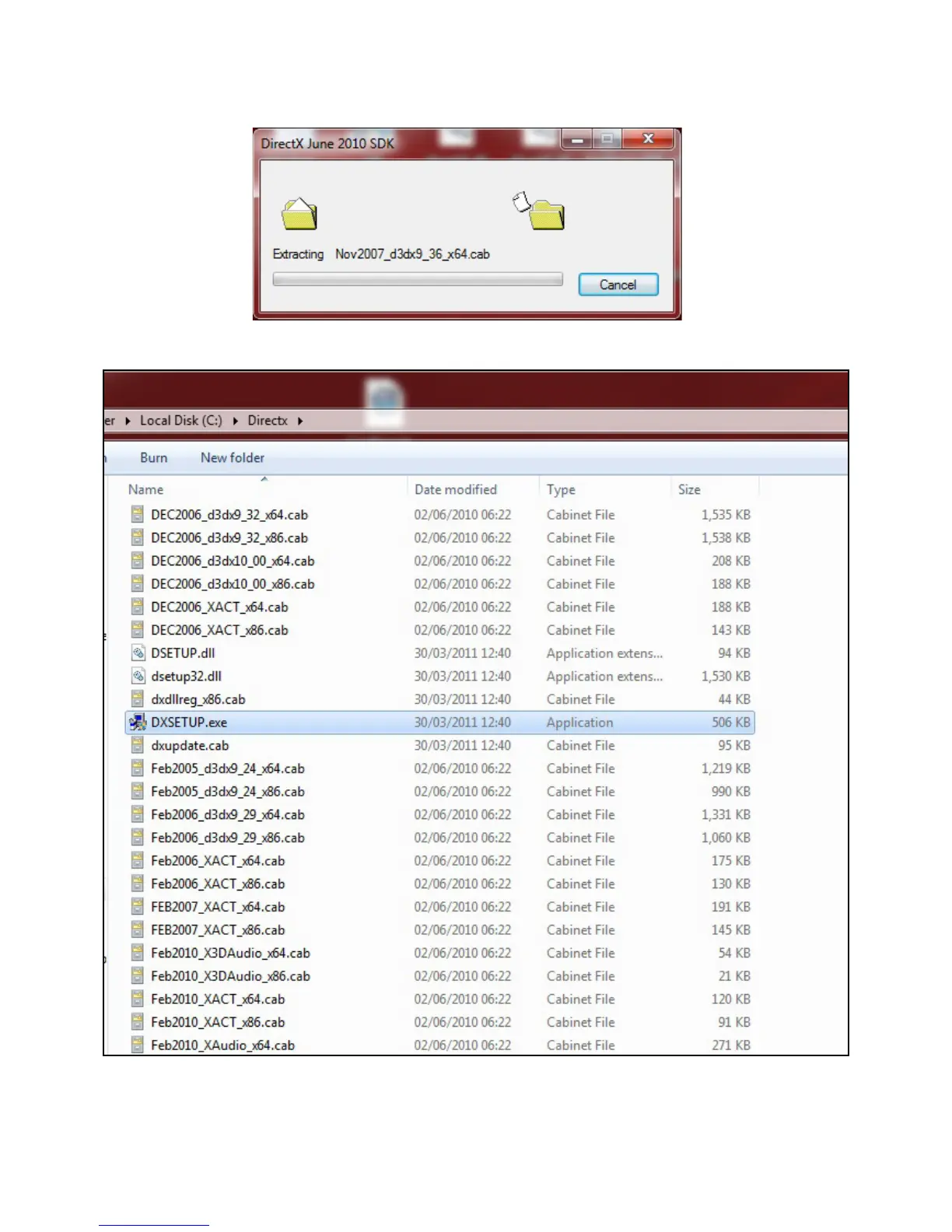Image resolution: width=952 pixels, height=1232 pixels.
Task: Click the Feb2010_X3DAudio_x64.cab file icon
Action: tap(138, 953)
